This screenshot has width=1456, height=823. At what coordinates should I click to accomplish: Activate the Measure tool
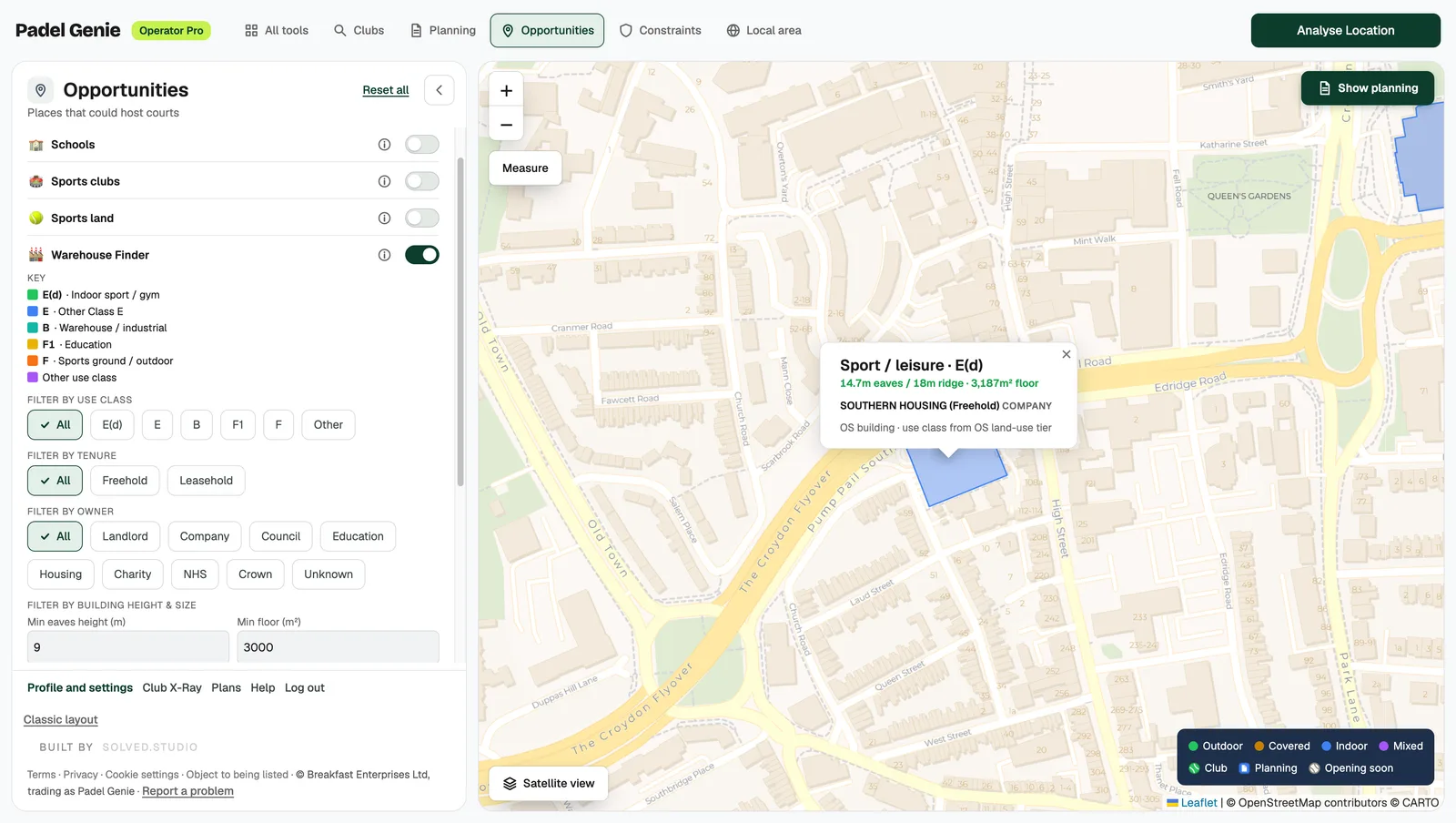click(525, 168)
